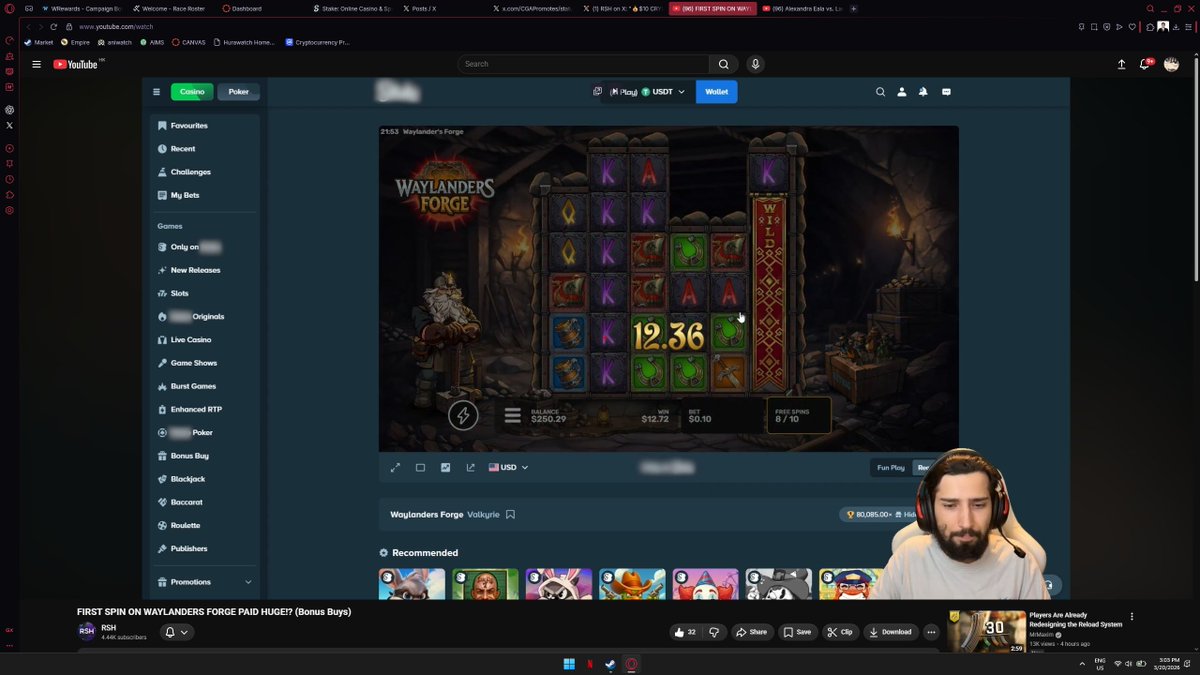Dislike the video with thumbs down
1200x675 pixels.
pyautogui.click(x=714, y=632)
